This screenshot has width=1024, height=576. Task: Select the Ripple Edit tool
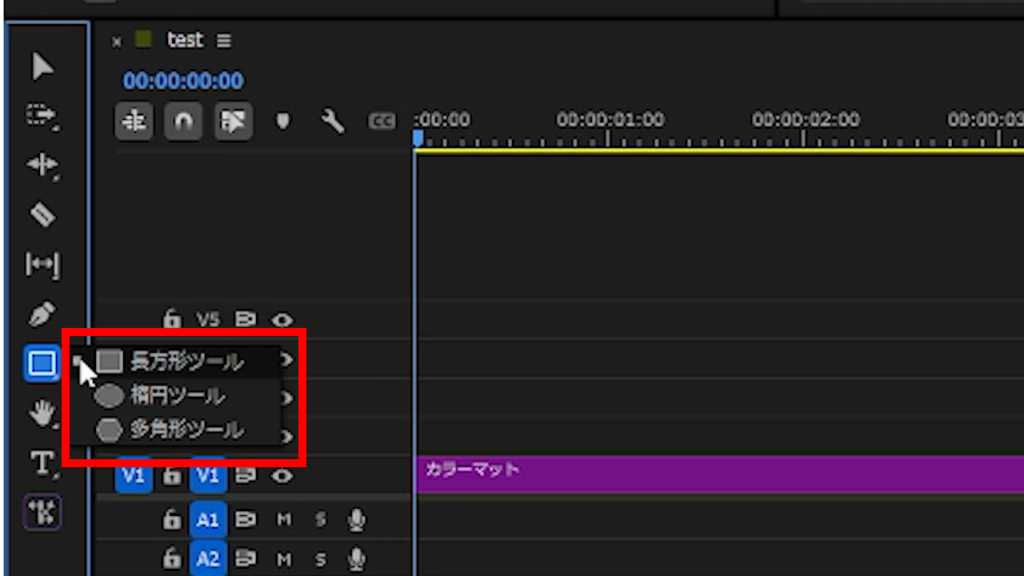pos(42,165)
